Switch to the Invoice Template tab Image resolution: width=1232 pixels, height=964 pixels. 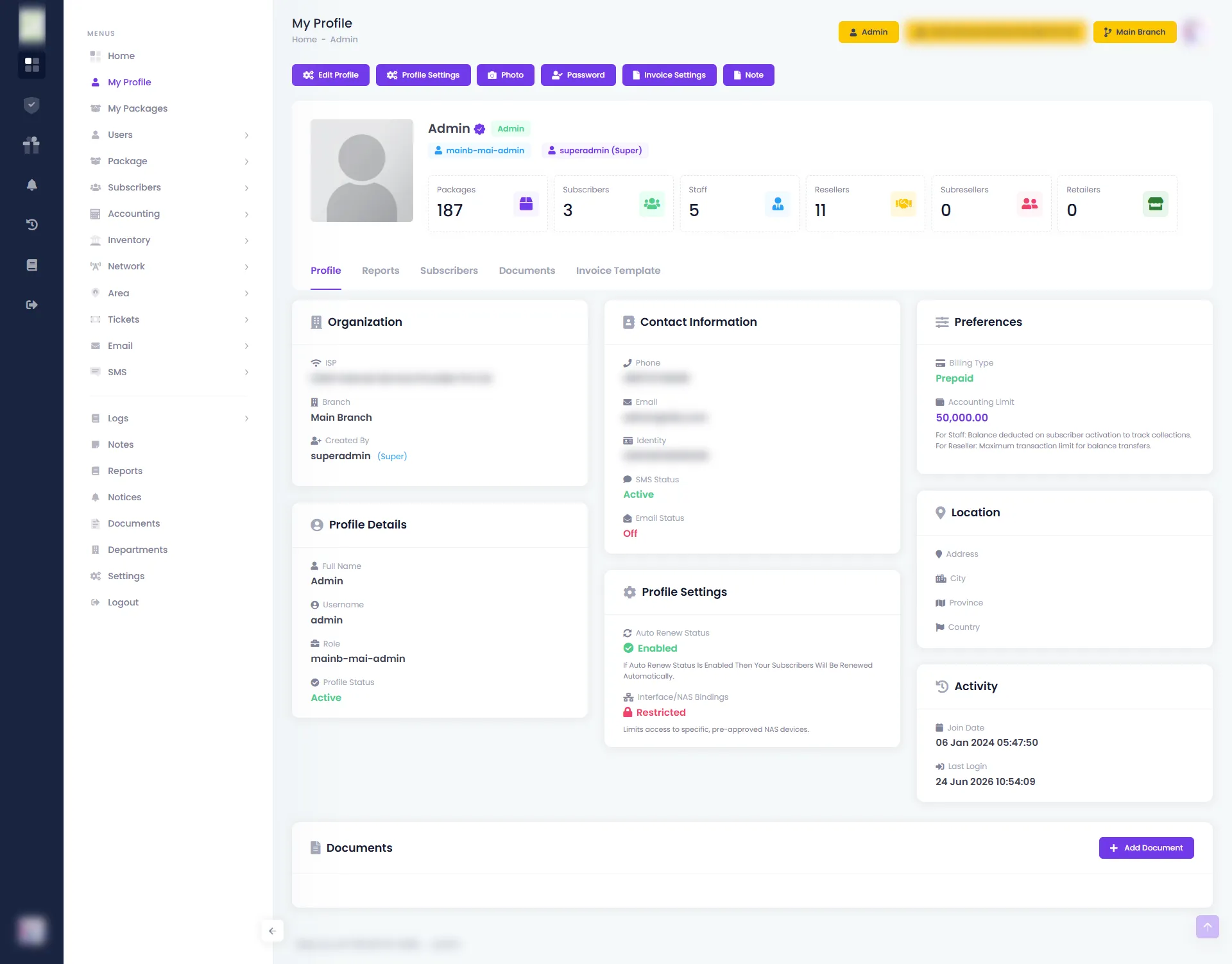coord(618,271)
